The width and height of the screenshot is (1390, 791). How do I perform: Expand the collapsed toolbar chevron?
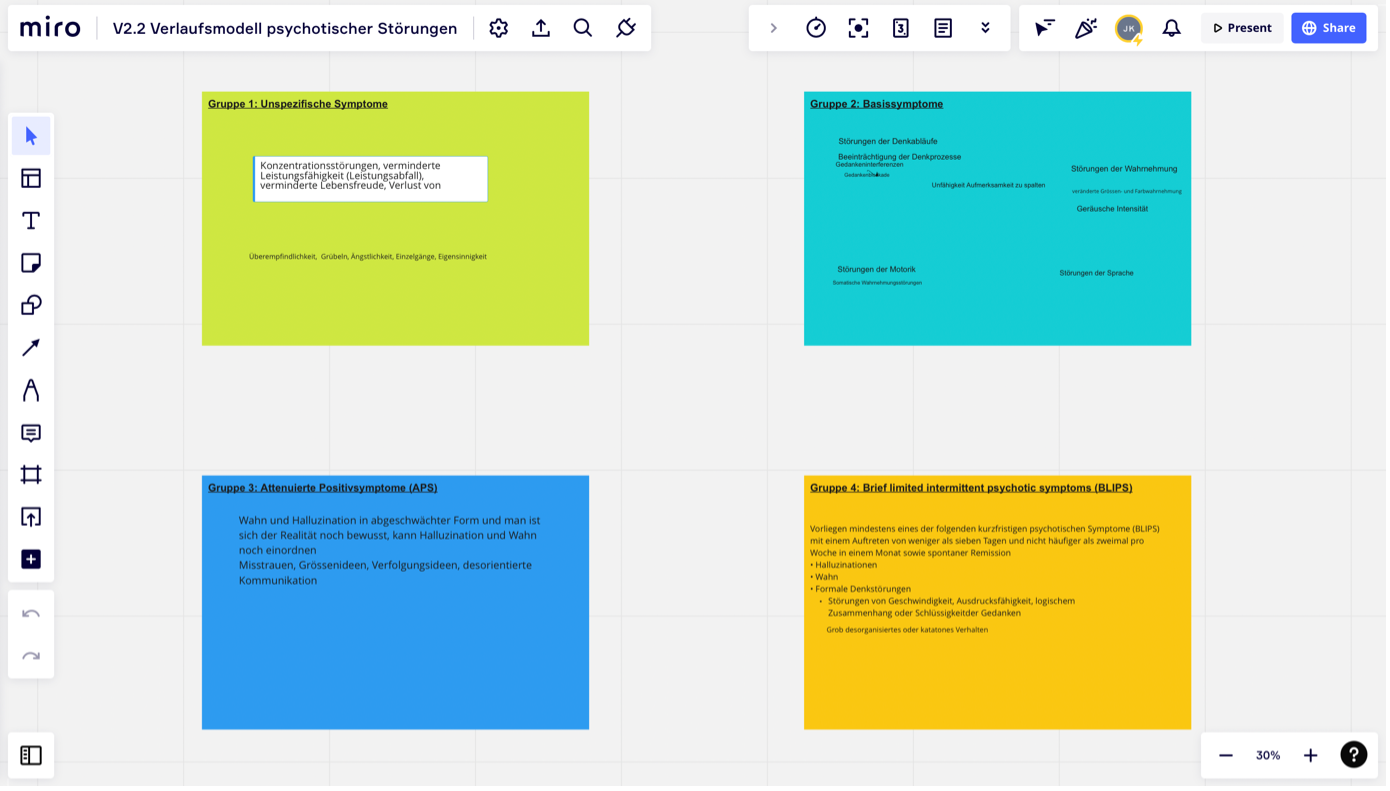point(773,28)
